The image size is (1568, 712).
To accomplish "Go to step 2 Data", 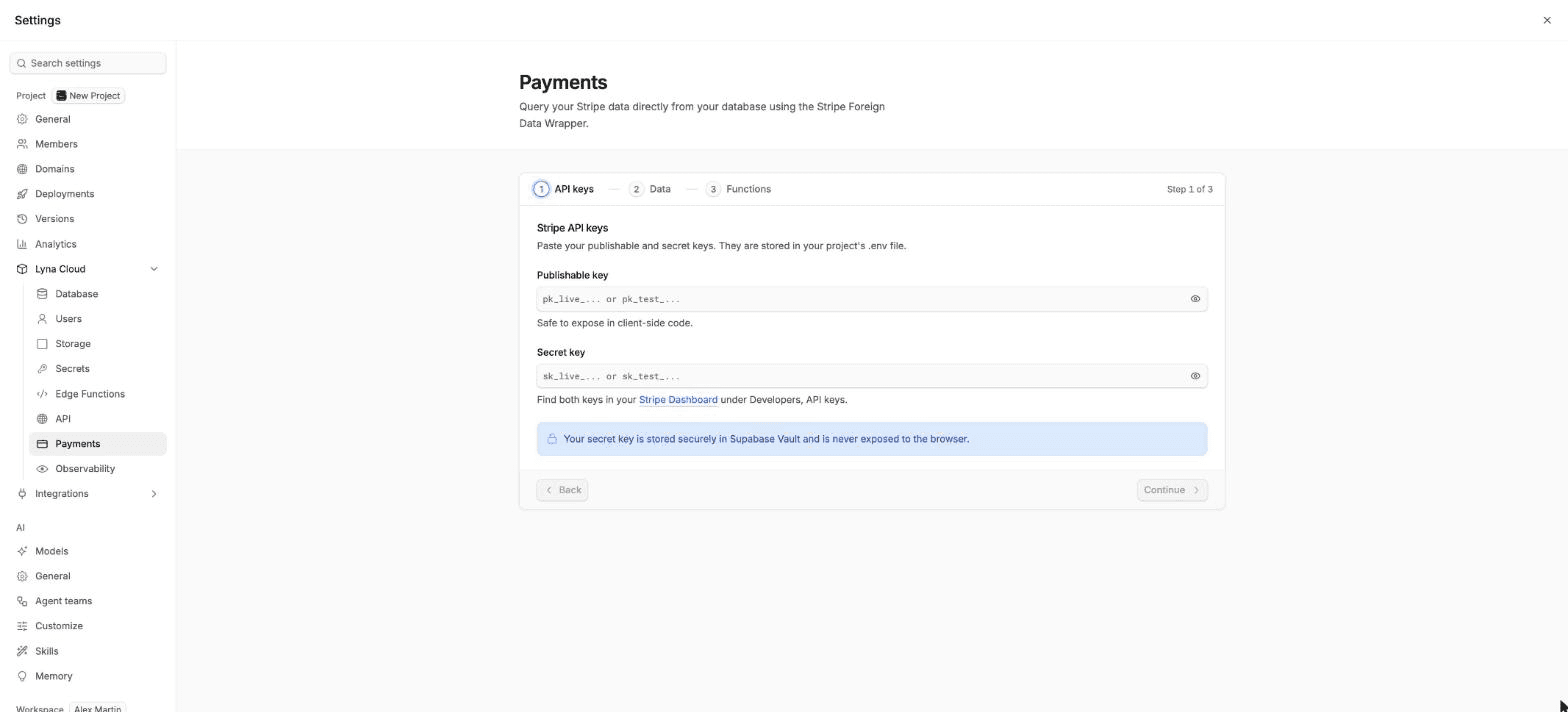I will pos(650,189).
